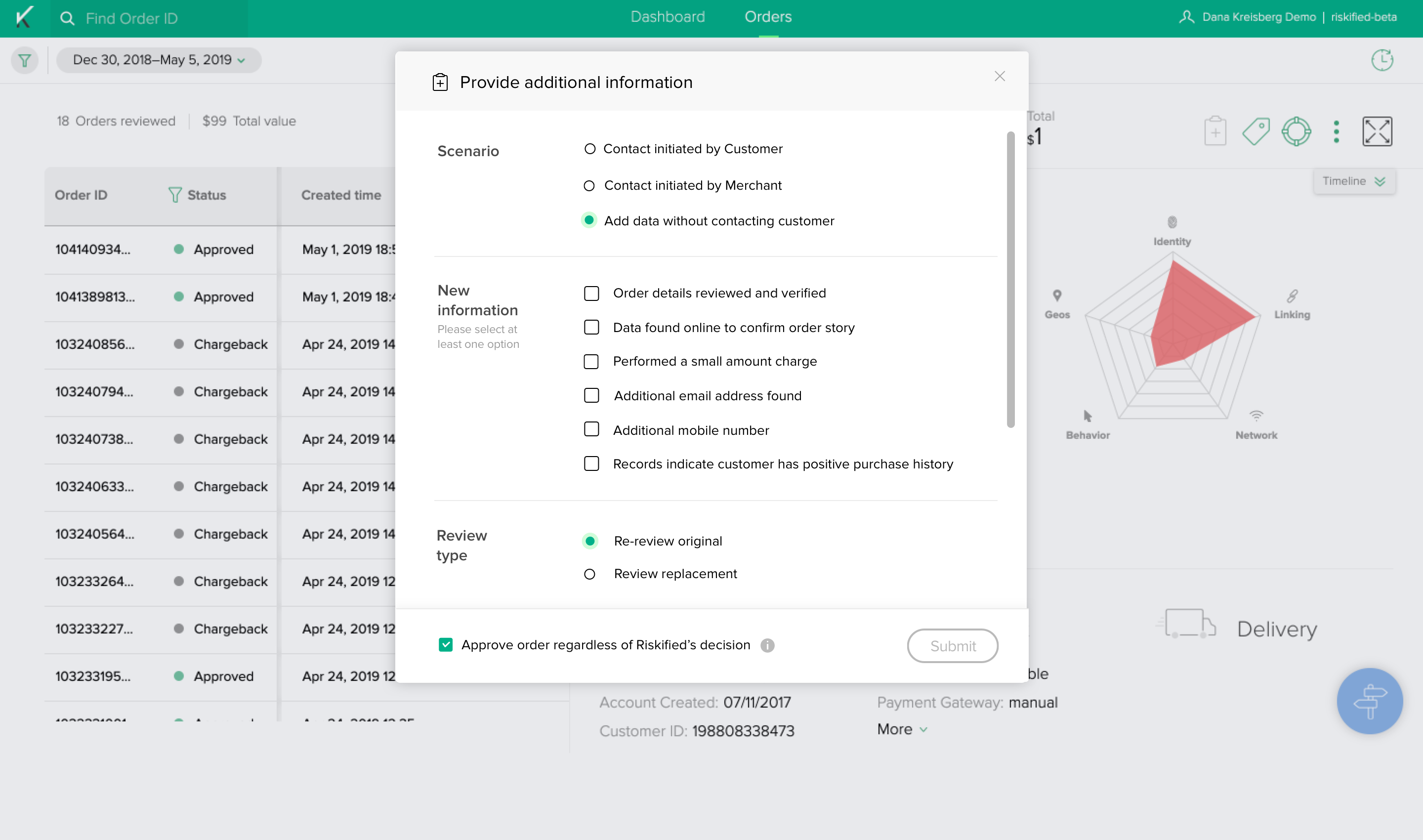Switch to the Dashboard tab
This screenshot has width=1423, height=840.
[x=668, y=17]
